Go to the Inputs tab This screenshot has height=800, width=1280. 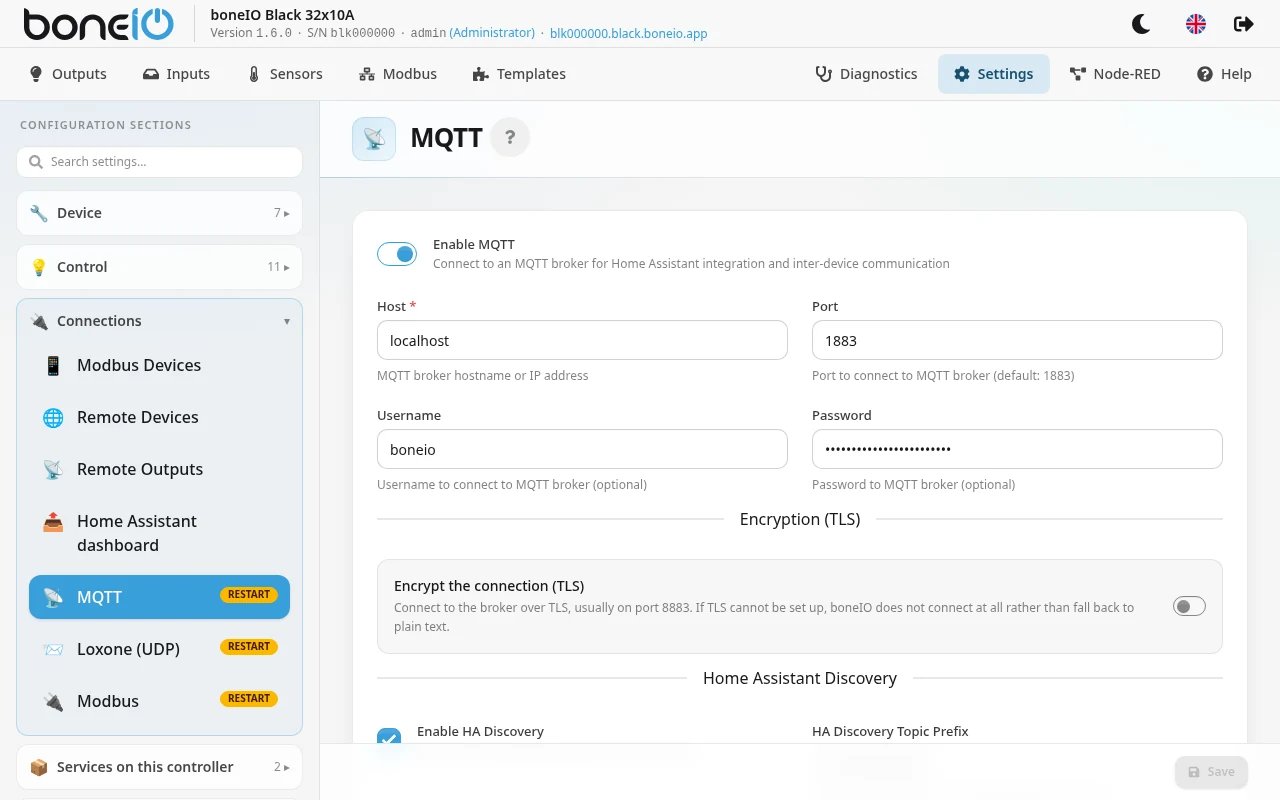(176, 74)
